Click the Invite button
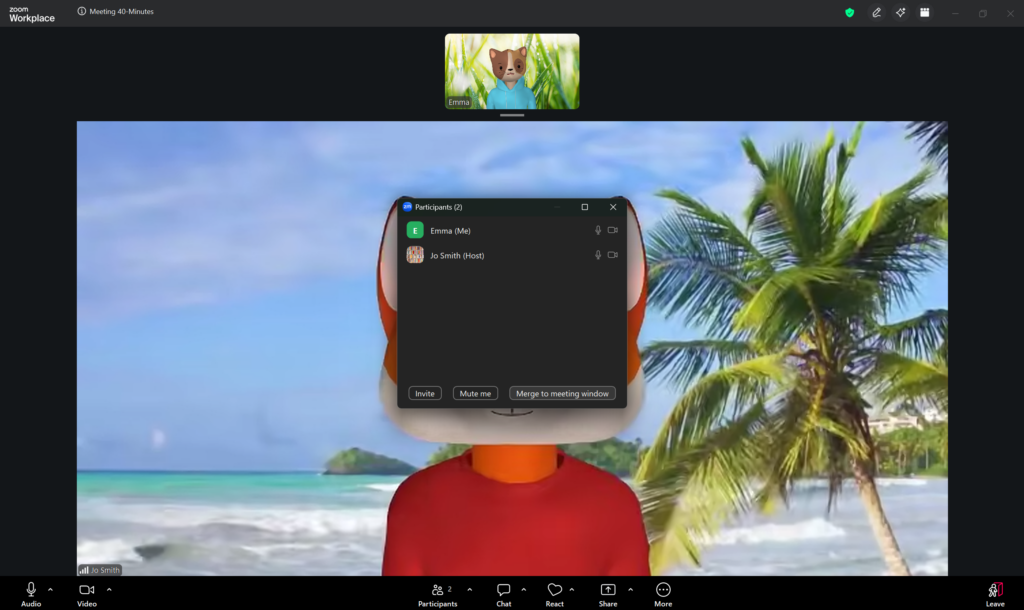1024x610 pixels. pyautogui.click(x=424, y=394)
